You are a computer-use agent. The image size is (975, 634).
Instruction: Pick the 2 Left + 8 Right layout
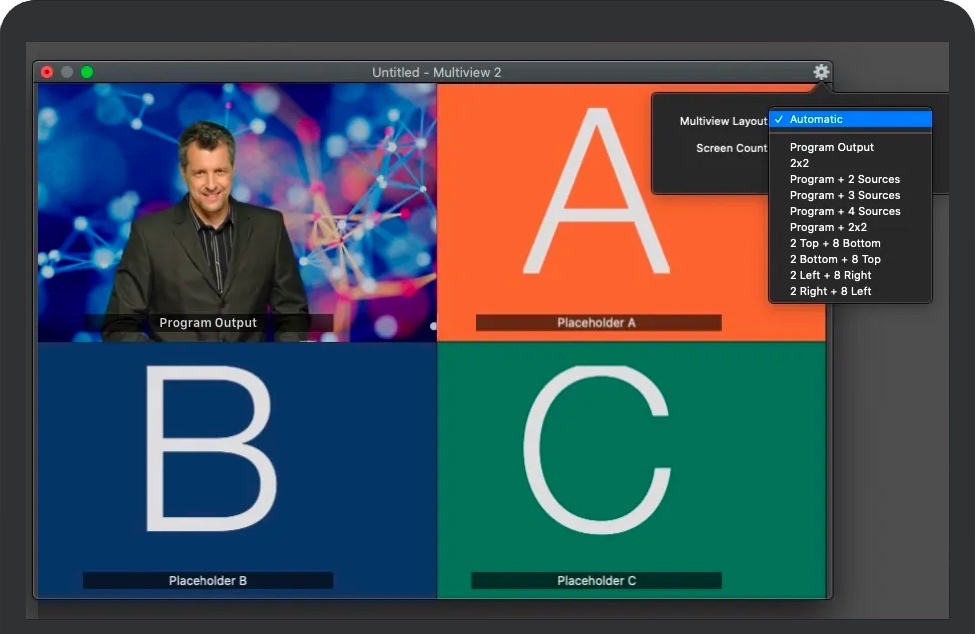point(830,275)
